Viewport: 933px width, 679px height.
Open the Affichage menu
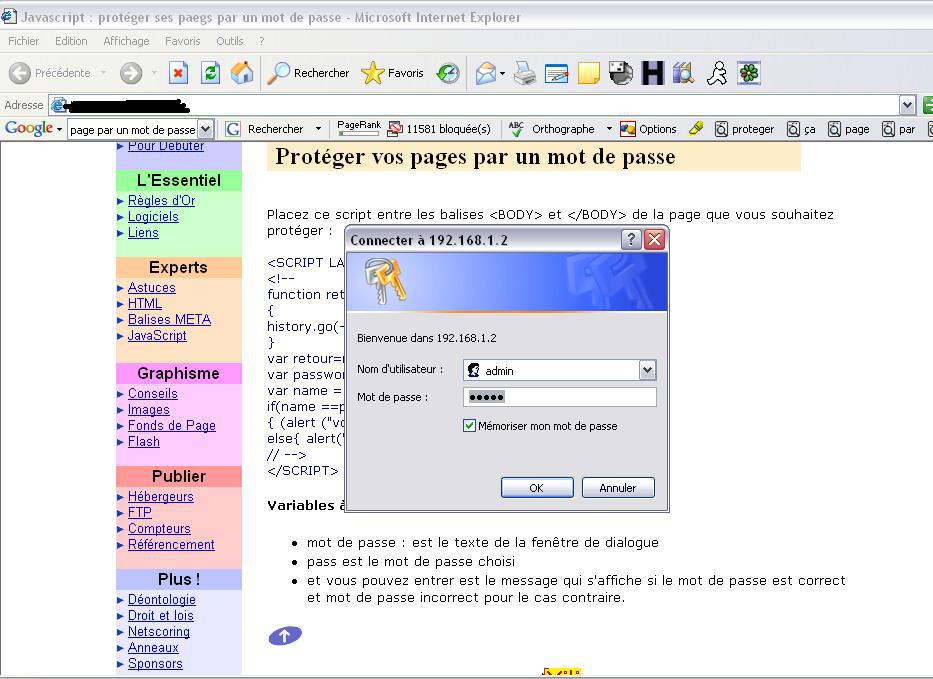[x=126, y=41]
